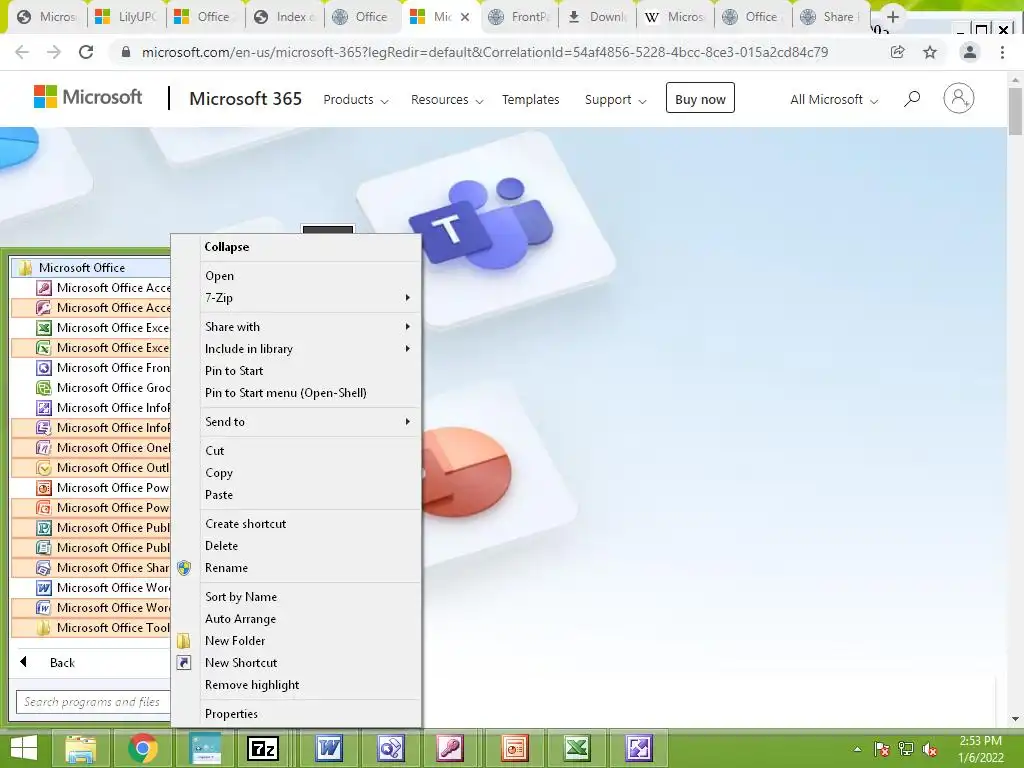Choose Delete in context menu
Viewport: 1024px width, 768px height.
pyautogui.click(x=310, y=546)
